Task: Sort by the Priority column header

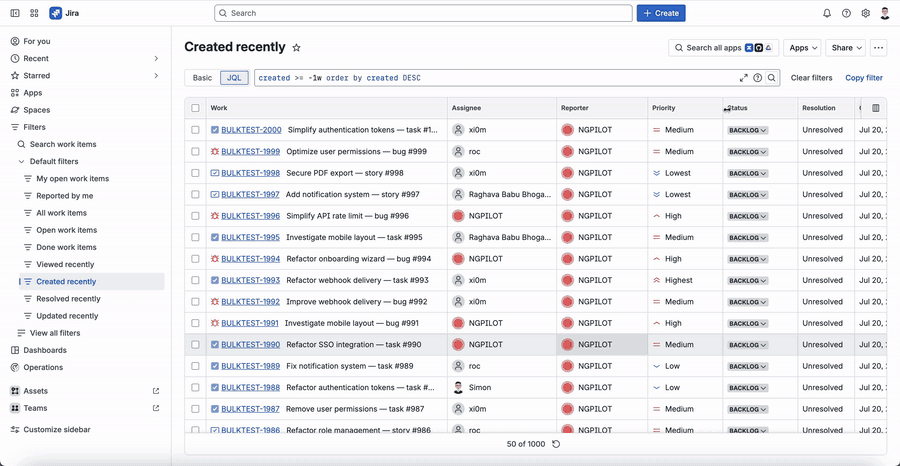Action: [664, 108]
